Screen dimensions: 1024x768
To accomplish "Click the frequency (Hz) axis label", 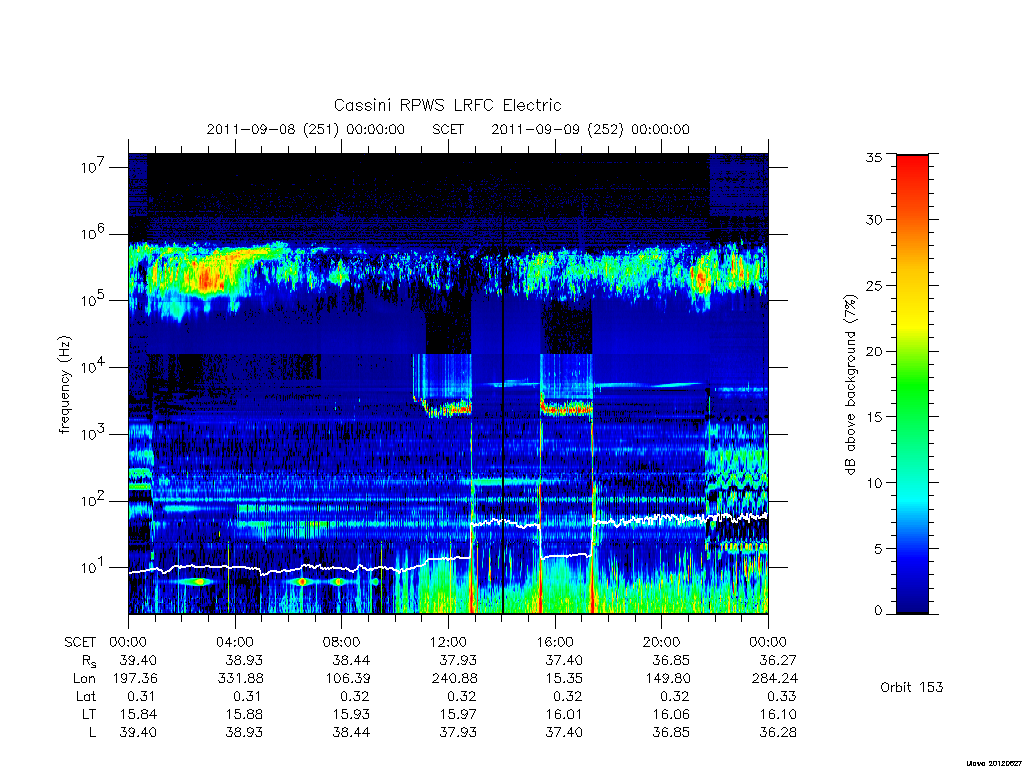I will 64,385.
